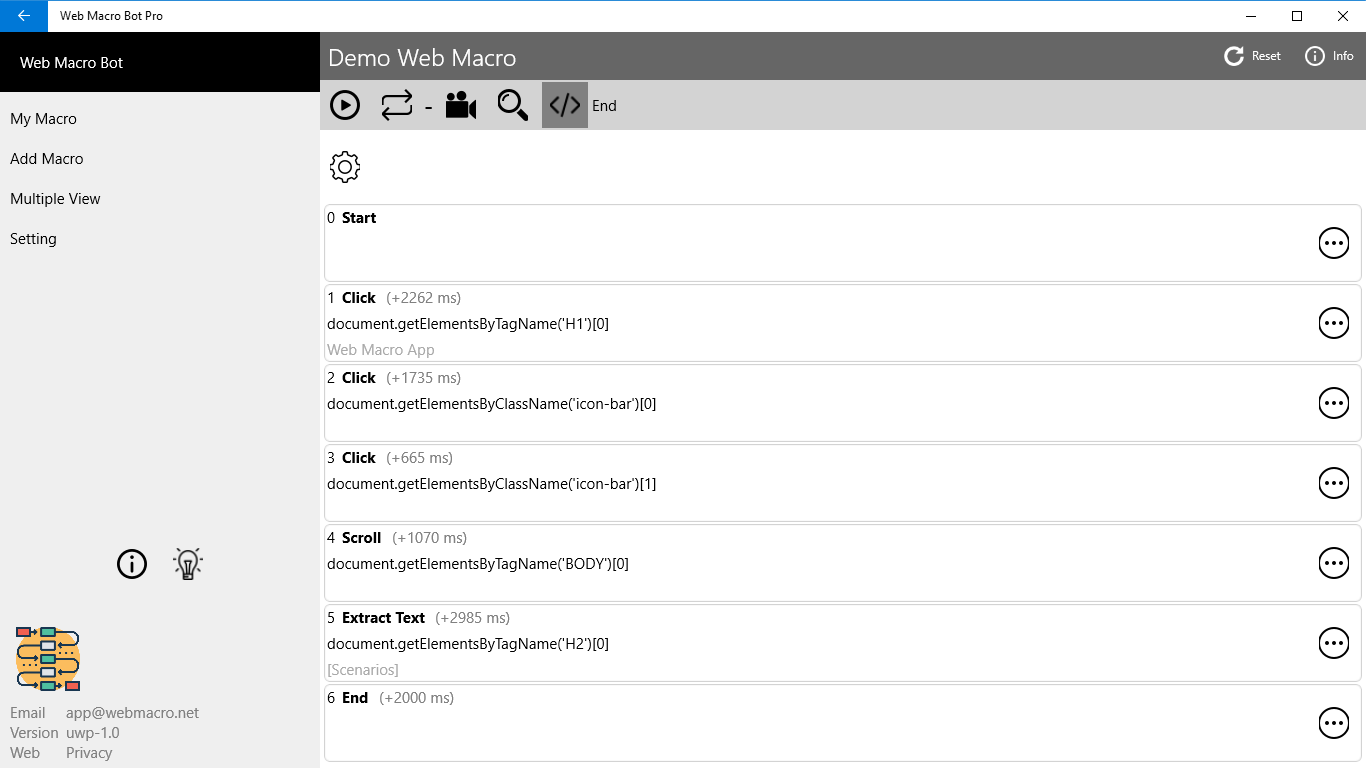Click the back arrow in the title bar
The height and width of the screenshot is (768, 1366).
click(x=23, y=15)
